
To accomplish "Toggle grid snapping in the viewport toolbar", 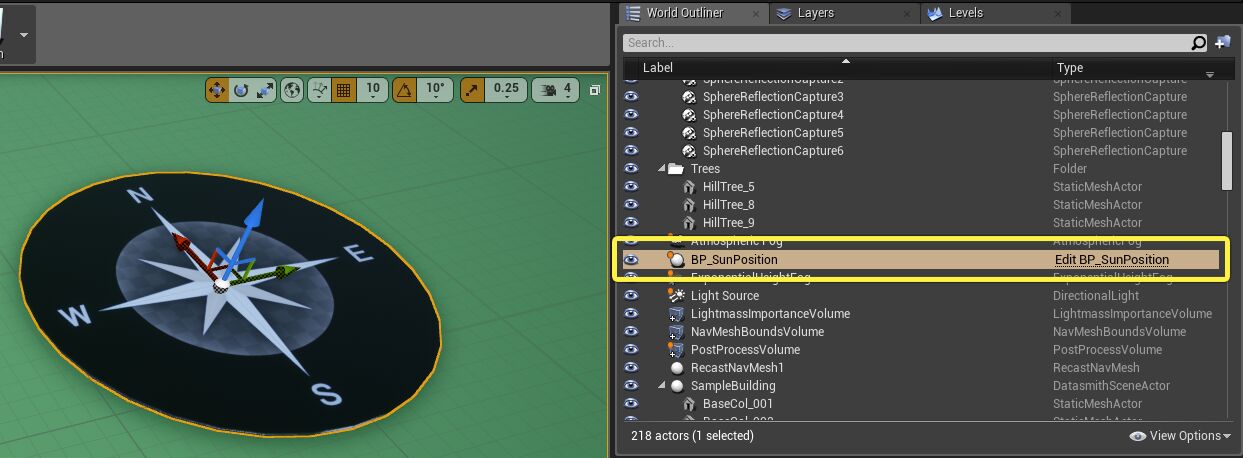I will (x=343, y=90).
